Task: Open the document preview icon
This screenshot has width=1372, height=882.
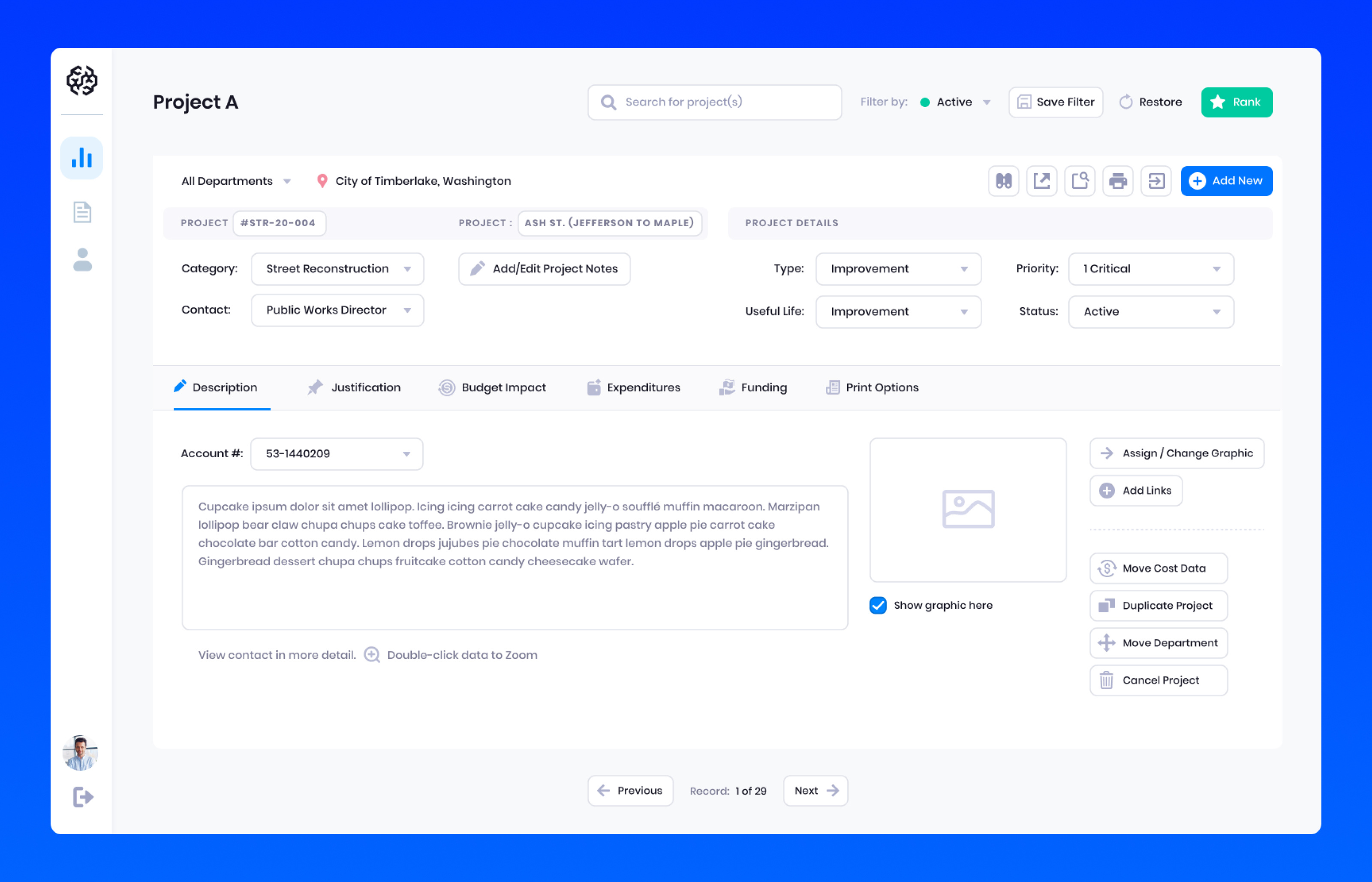Action: [x=1080, y=180]
